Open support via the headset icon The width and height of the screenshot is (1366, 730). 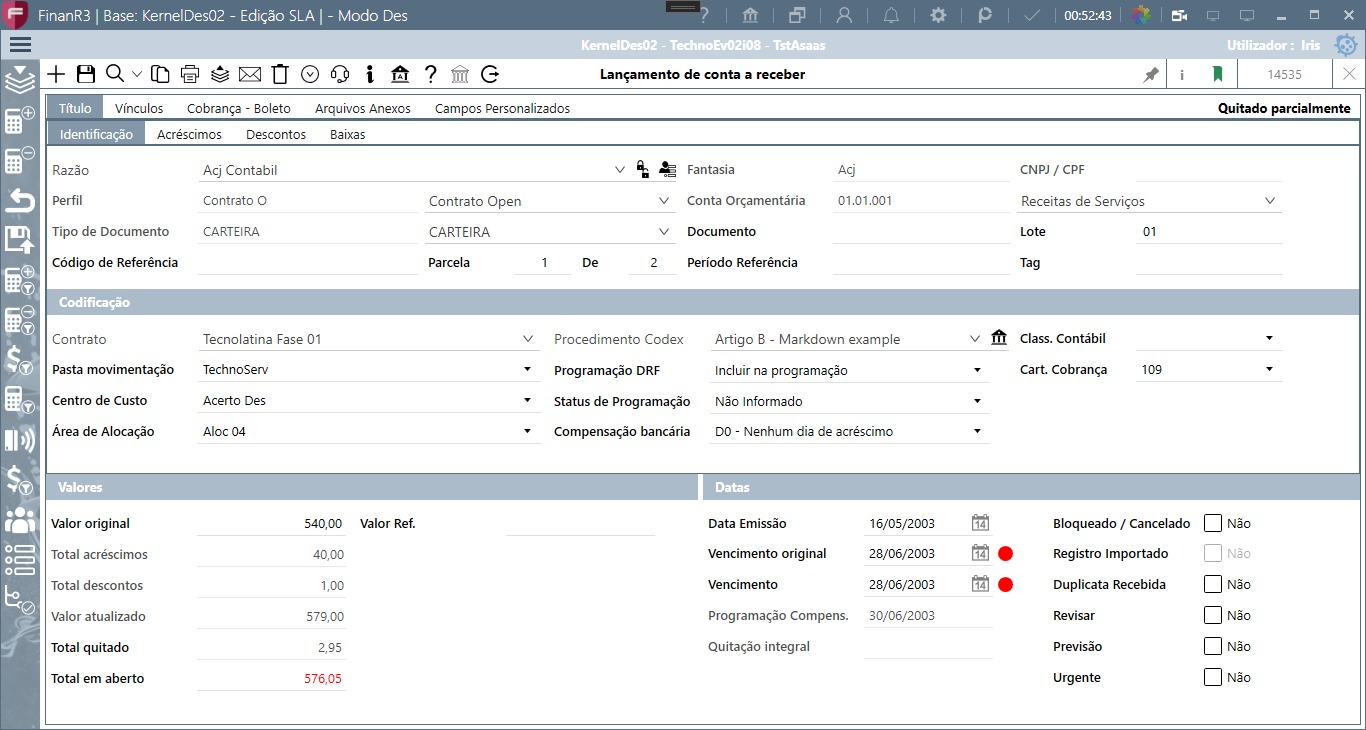[x=340, y=74]
